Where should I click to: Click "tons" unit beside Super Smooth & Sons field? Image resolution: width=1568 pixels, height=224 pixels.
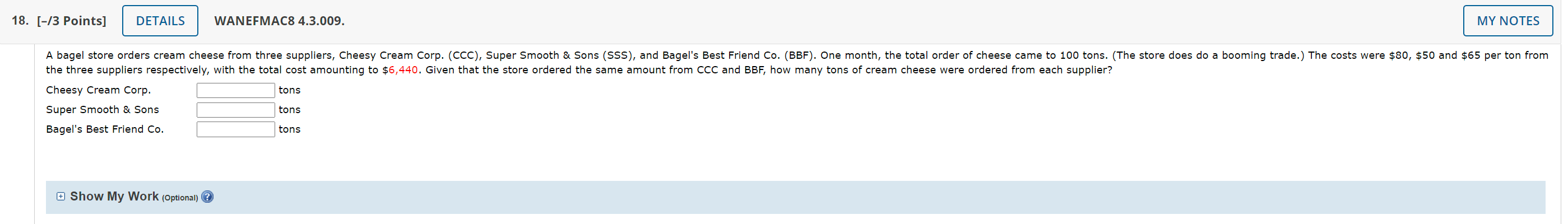pyautogui.click(x=289, y=110)
